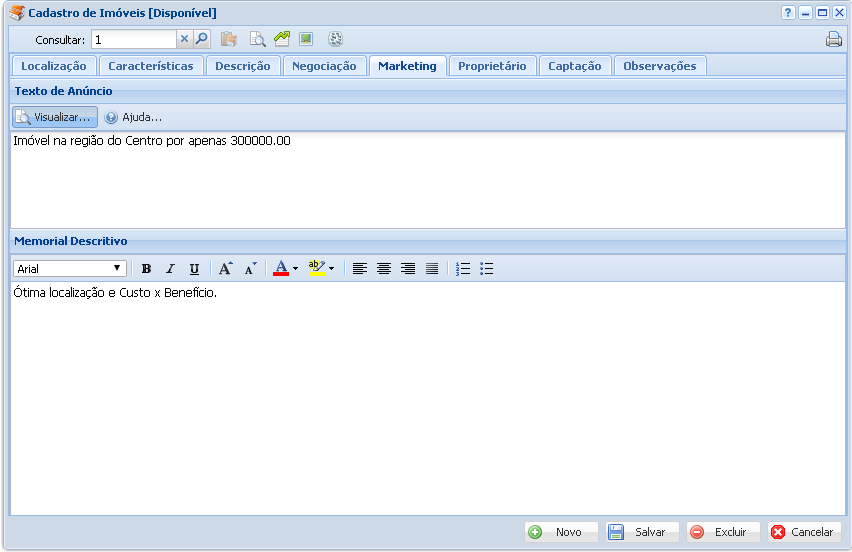Toggle underline formatting

click(194, 269)
